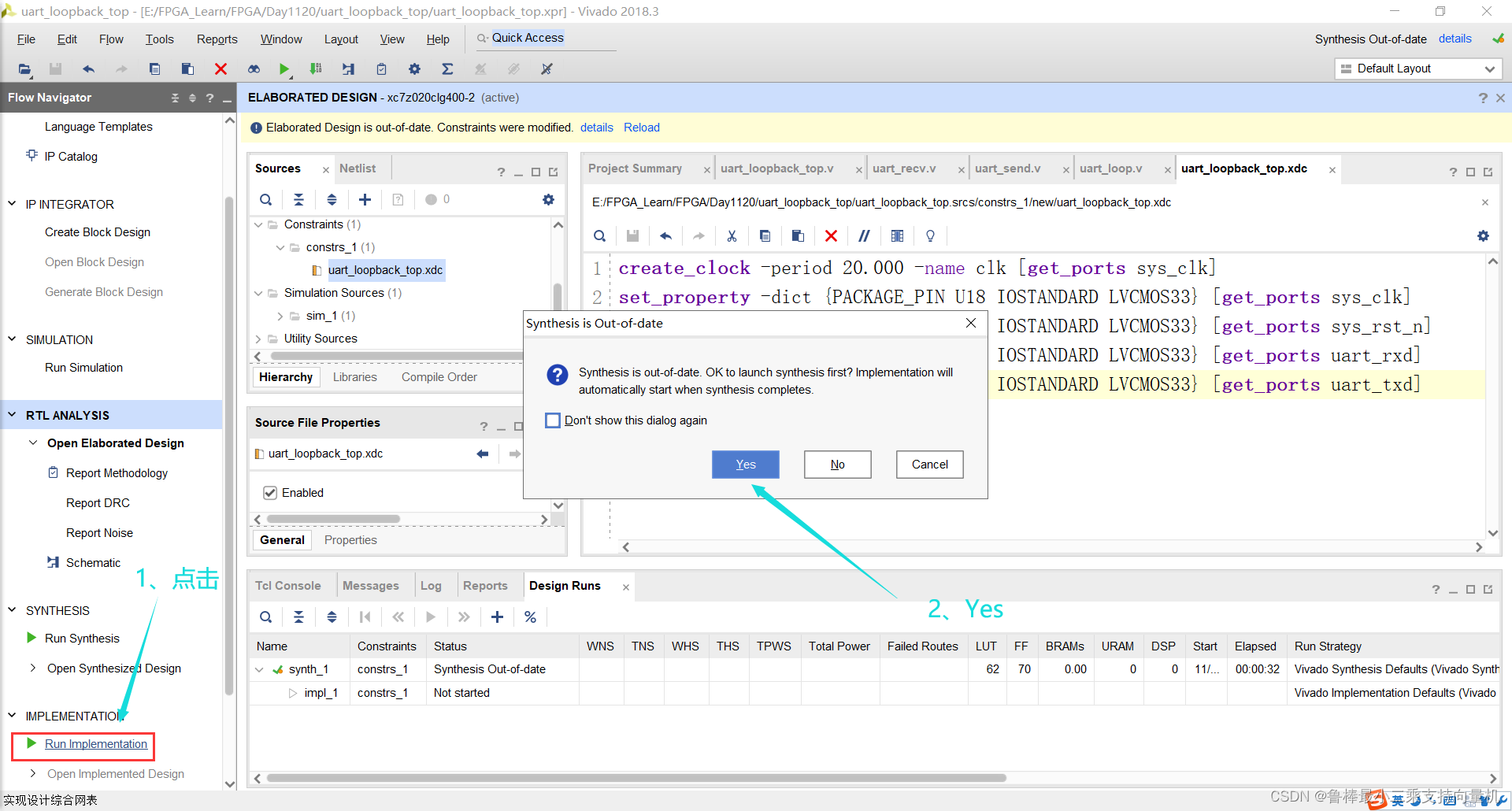Collapse RTL ANALYSIS section
This screenshot has height=811, width=1512.
tap(13, 415)
